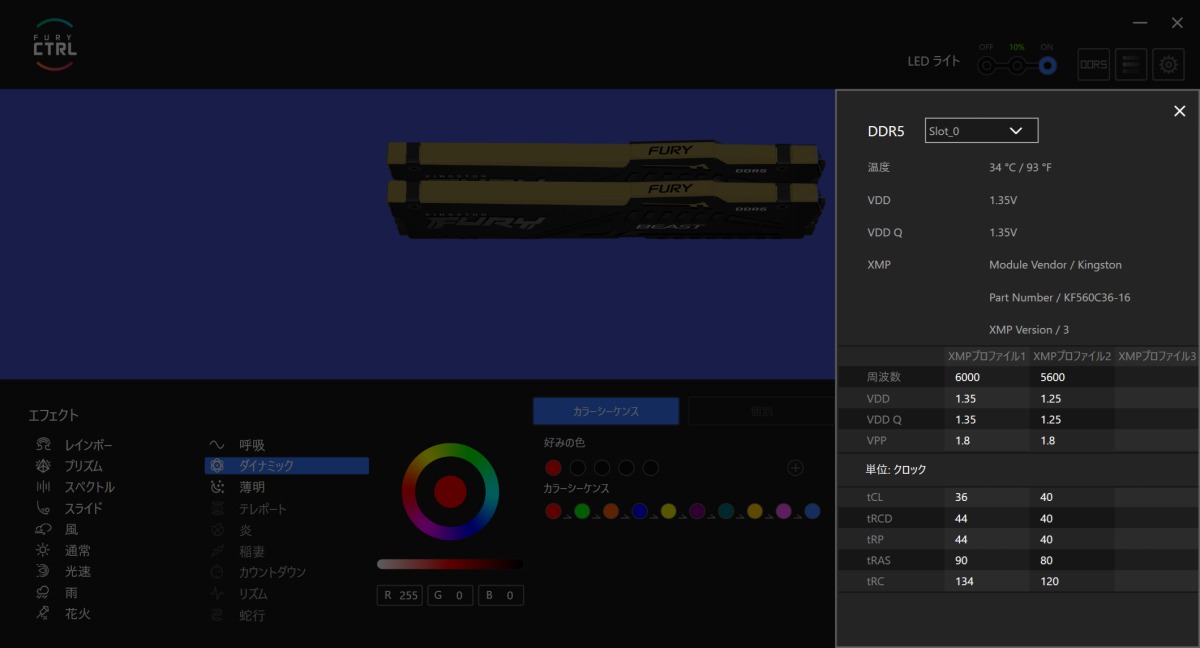Pick the 雨 rain effect icon
This screenshot has width=1200, height=648.
tap(43, 592)
